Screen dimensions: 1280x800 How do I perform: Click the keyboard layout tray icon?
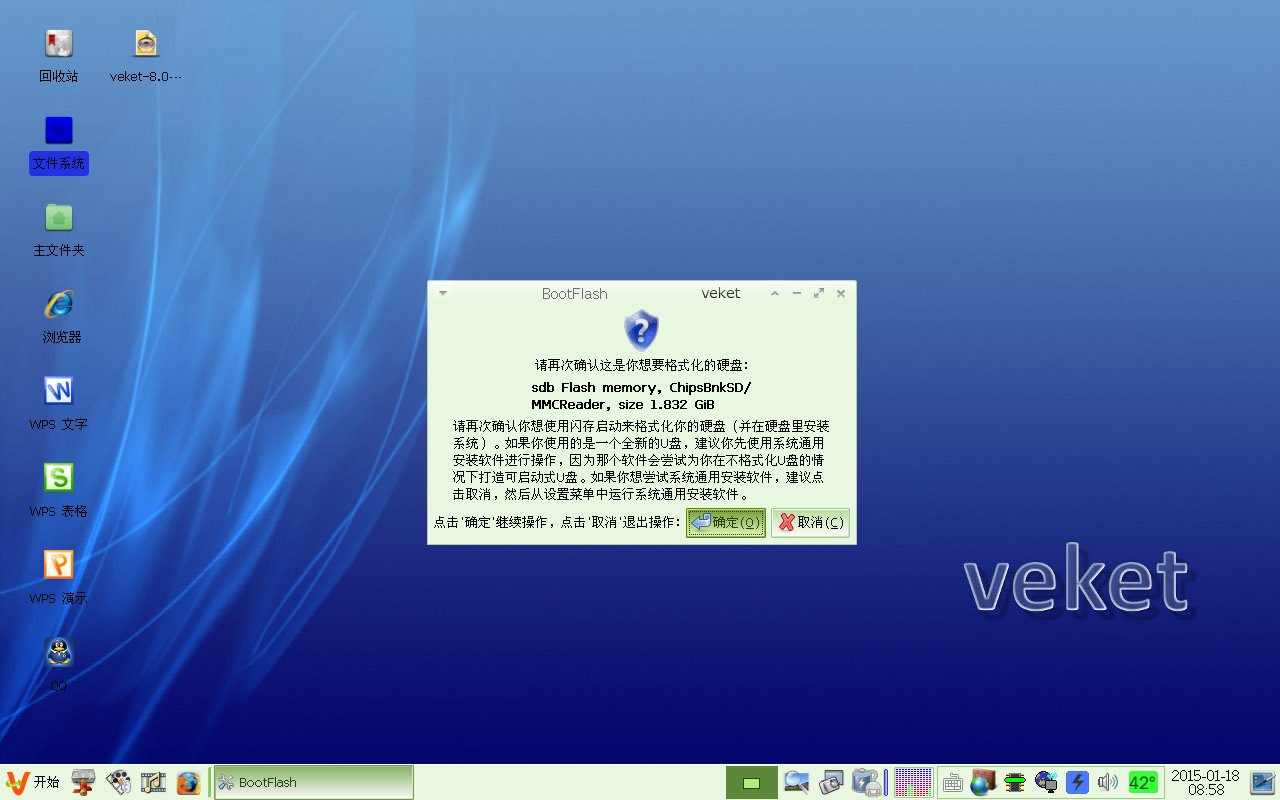point(953,783)
